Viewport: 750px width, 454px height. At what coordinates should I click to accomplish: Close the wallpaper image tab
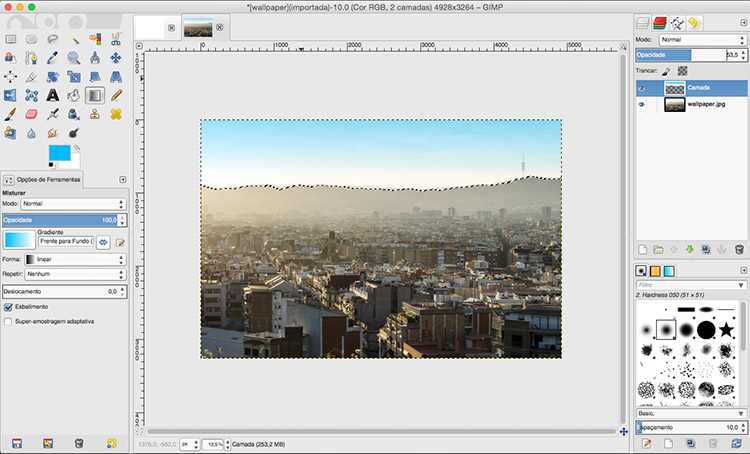[x=220, y=27]
